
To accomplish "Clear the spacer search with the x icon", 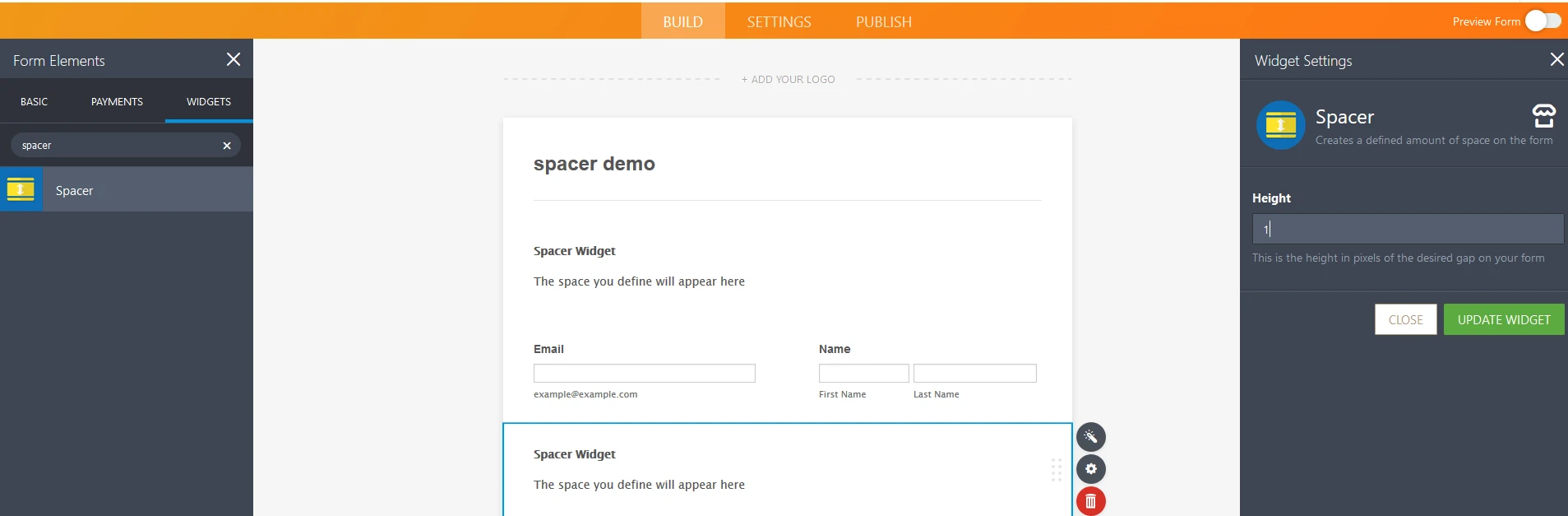I will (227, 146).
